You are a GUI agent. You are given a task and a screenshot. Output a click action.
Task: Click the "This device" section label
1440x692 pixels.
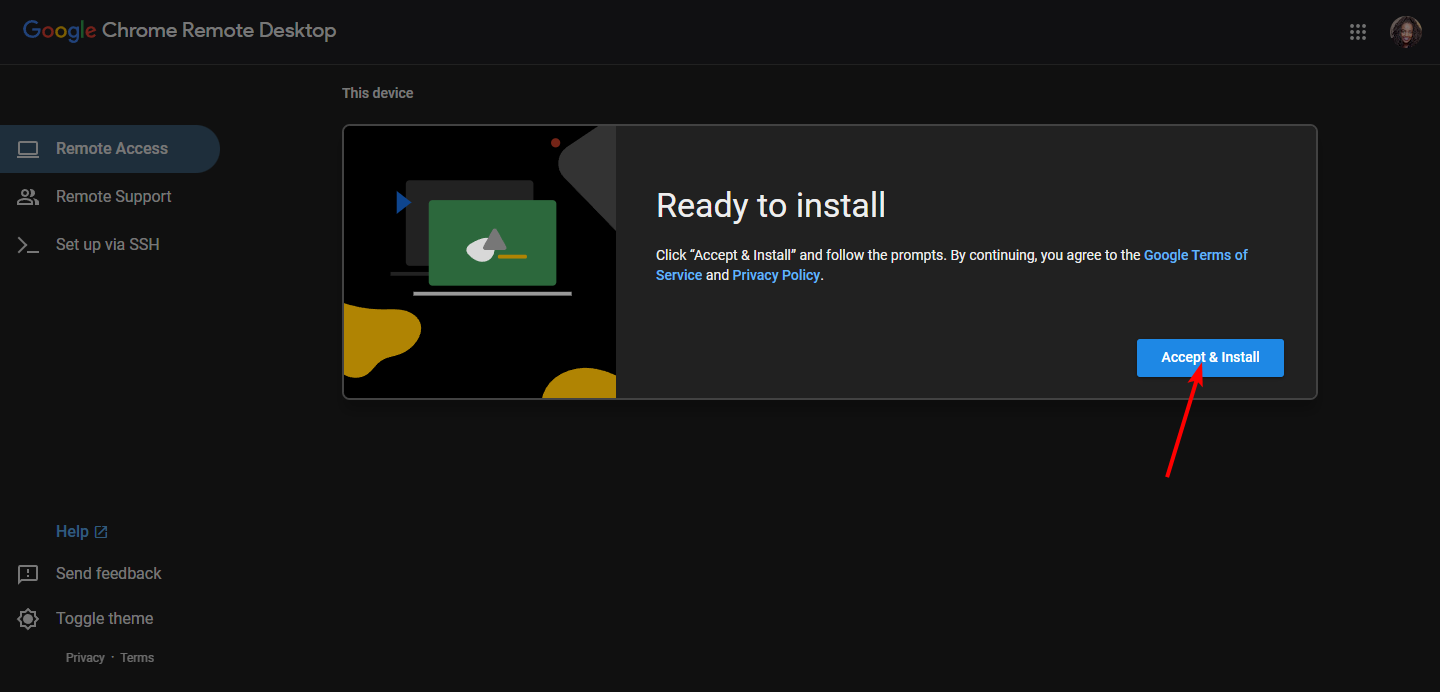pyautogui.click(x=377, y=93)
